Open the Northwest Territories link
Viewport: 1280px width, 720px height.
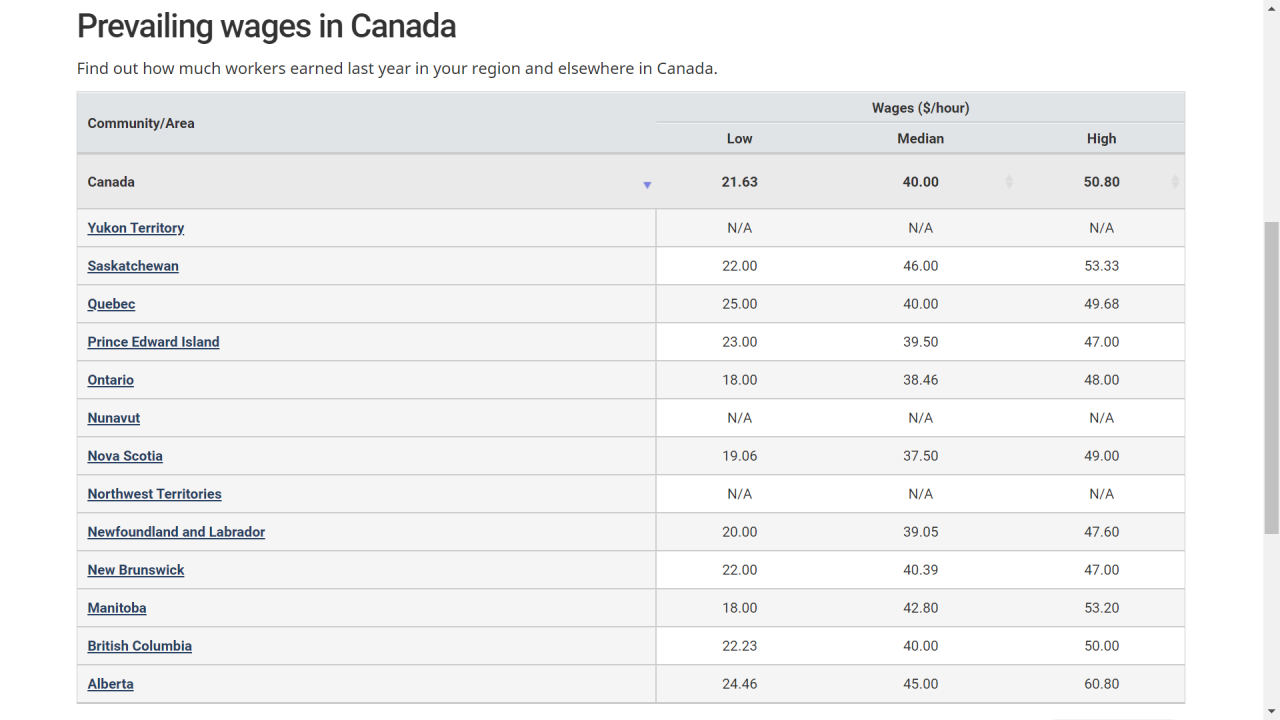(154, 494)
